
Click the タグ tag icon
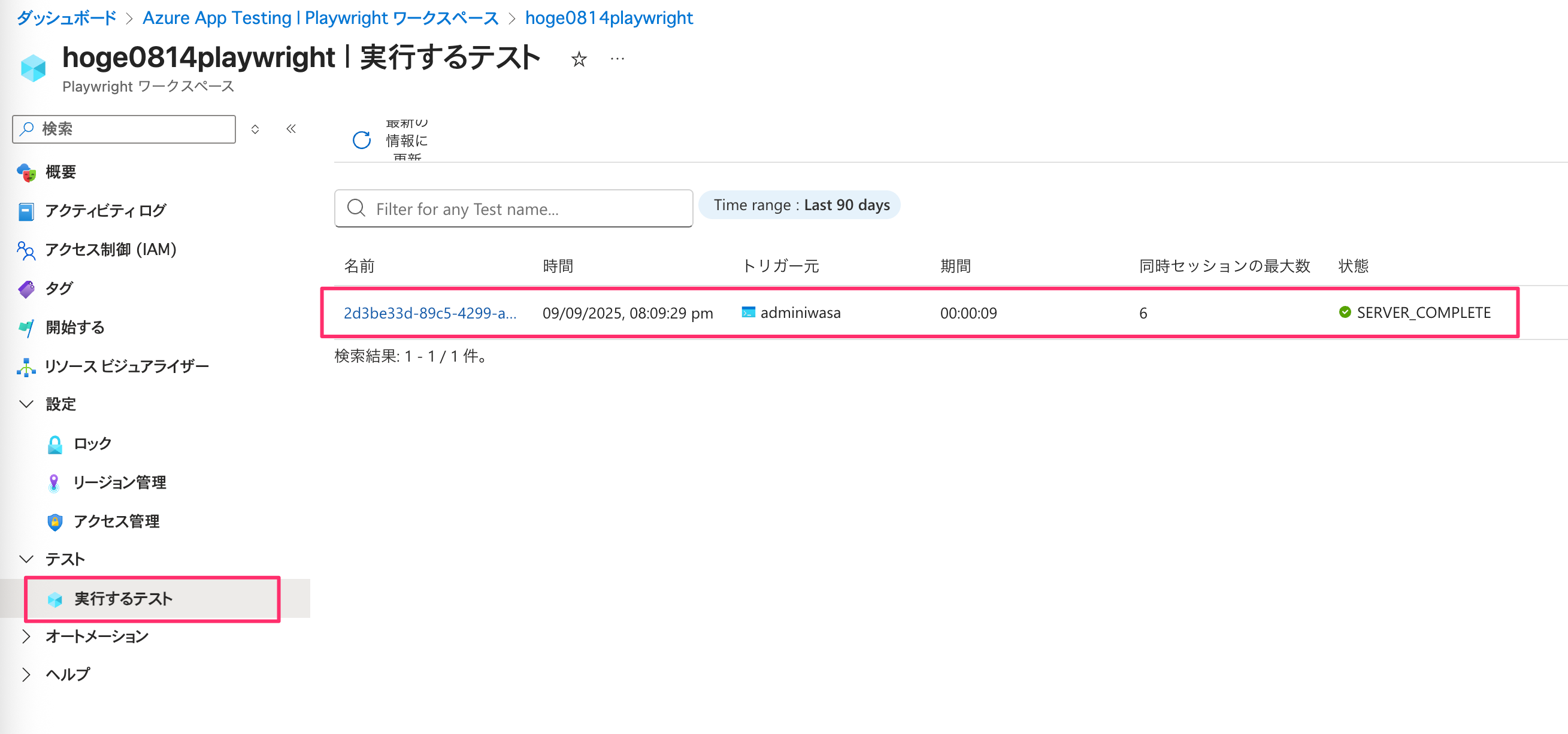click(x=26, y=289)
